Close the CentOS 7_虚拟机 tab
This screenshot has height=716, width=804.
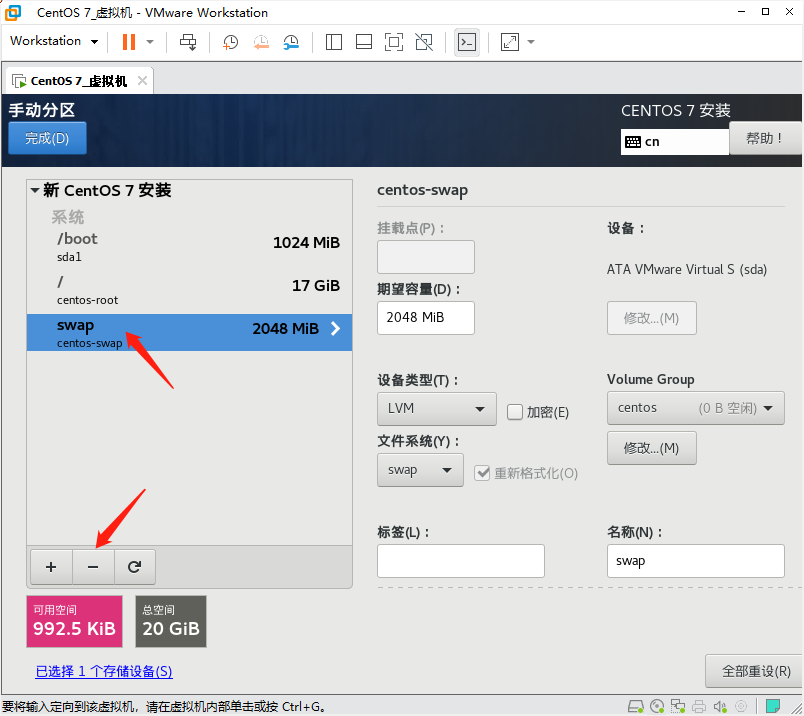tap(143, 81)
